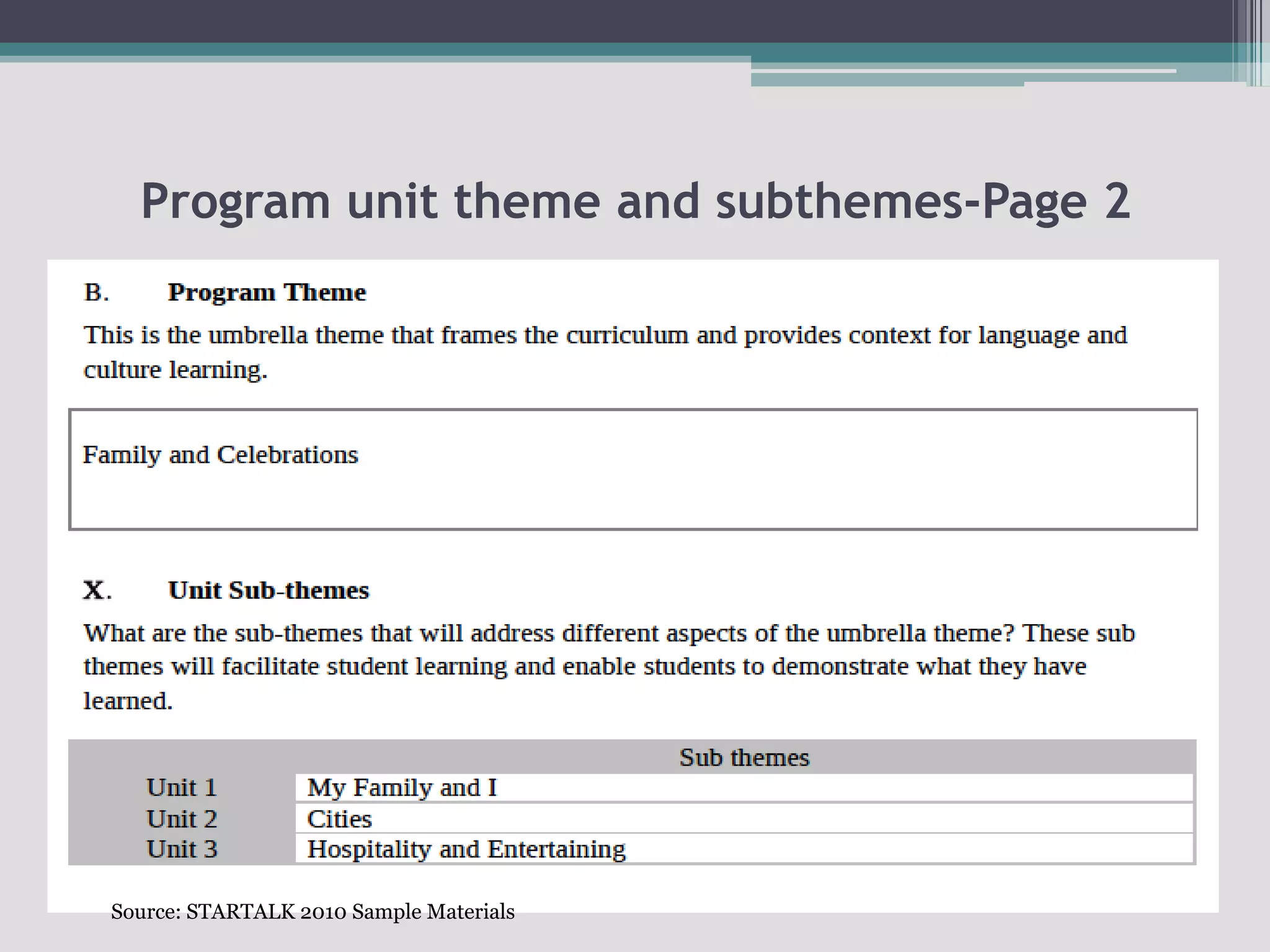Select the 'Unit Sub-themes' heading
The image size is (1270, 952).
coord(269,590)
